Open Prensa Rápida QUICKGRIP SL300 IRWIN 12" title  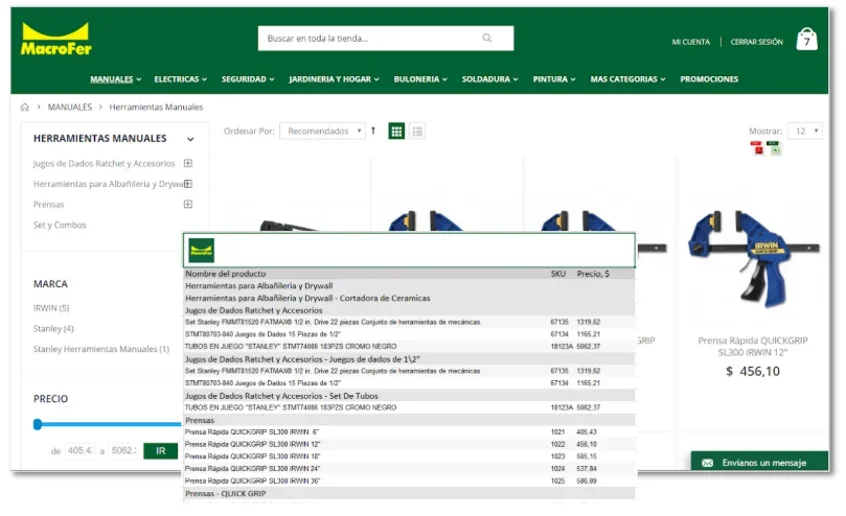click(x=753, y=346)
